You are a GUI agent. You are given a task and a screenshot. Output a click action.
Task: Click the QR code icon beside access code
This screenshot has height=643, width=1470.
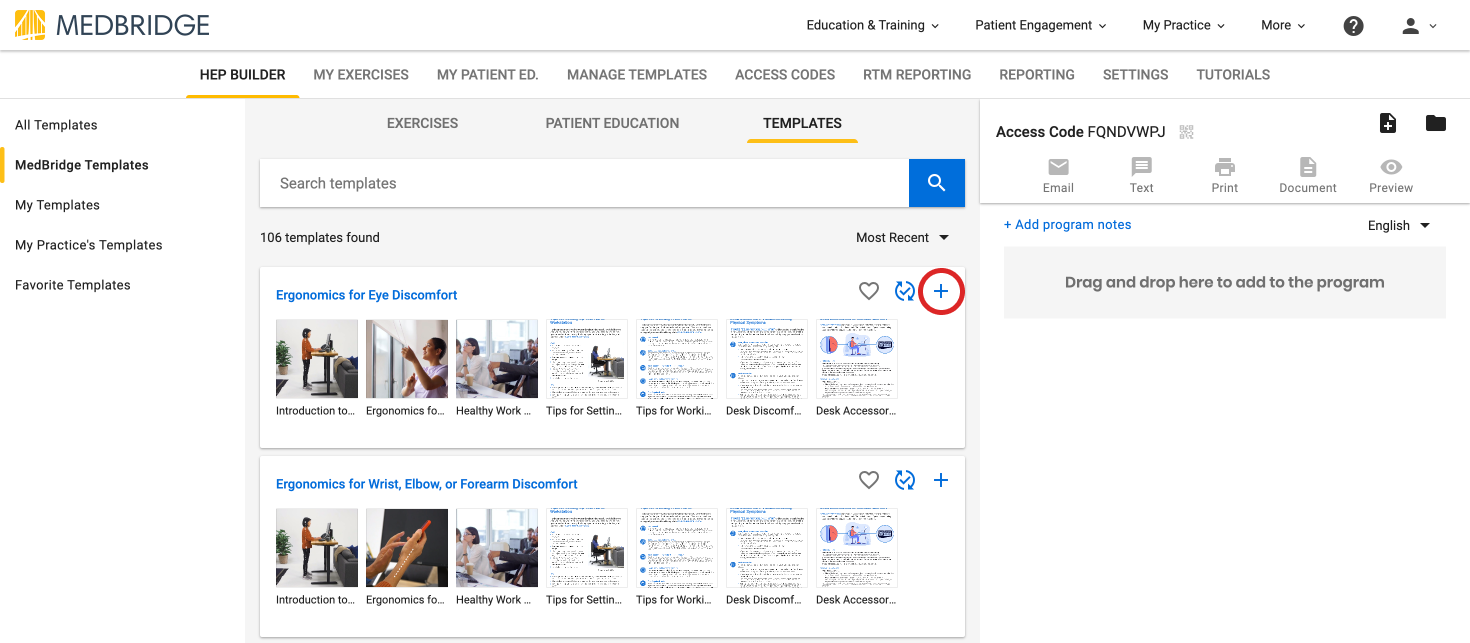pos(1187,132)
